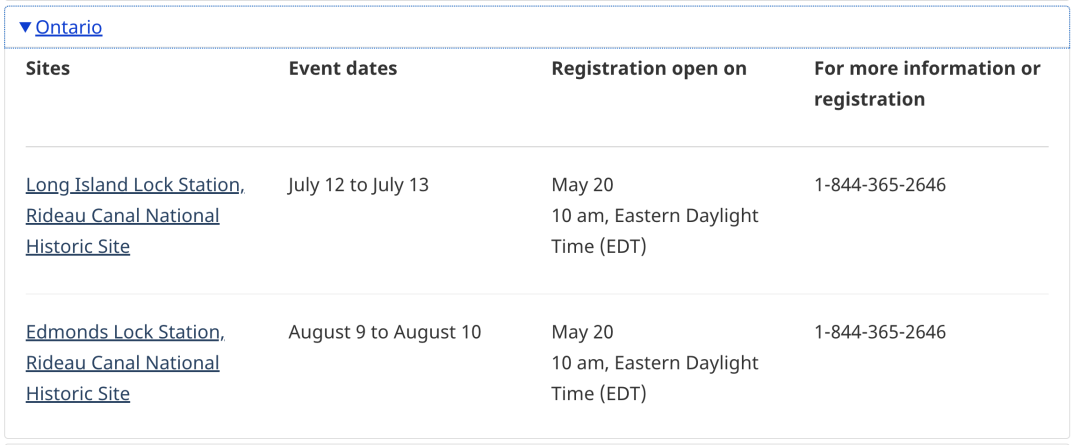The height and width of the screenshot is (445, 1080).
Task: Select the Event dates column header
Action: (343, 68)
